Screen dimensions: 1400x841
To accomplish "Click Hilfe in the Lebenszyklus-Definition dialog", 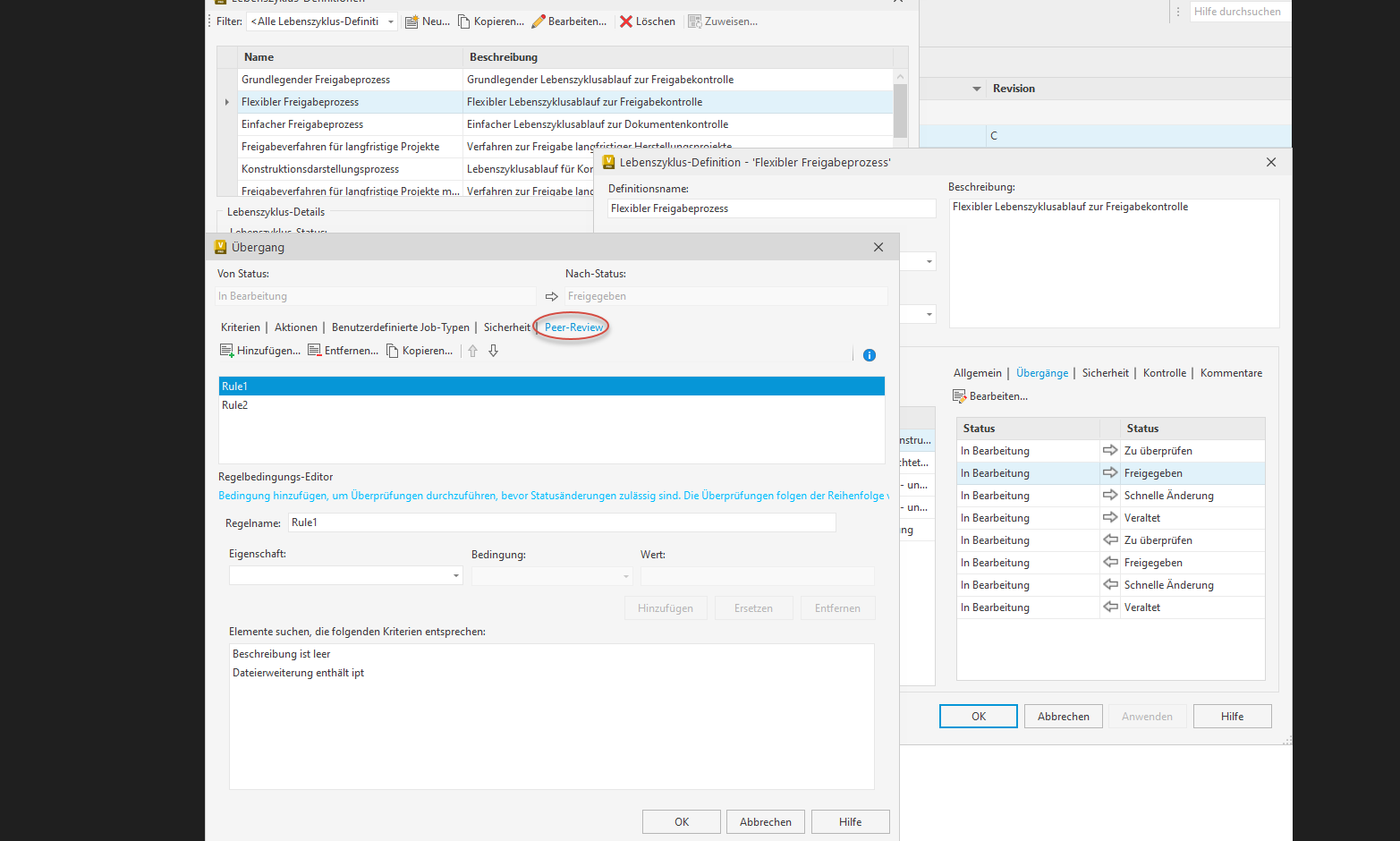I will coord(1233,717).
